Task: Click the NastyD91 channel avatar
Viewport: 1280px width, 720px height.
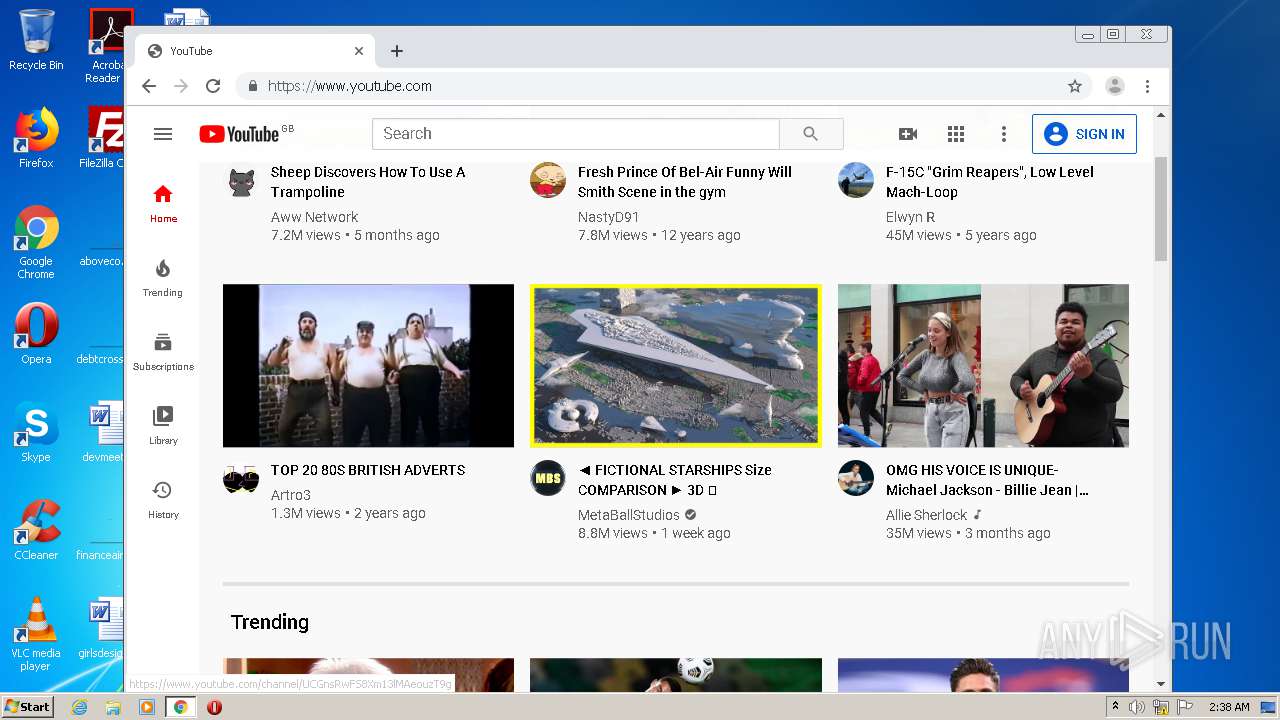Action: 548,180
